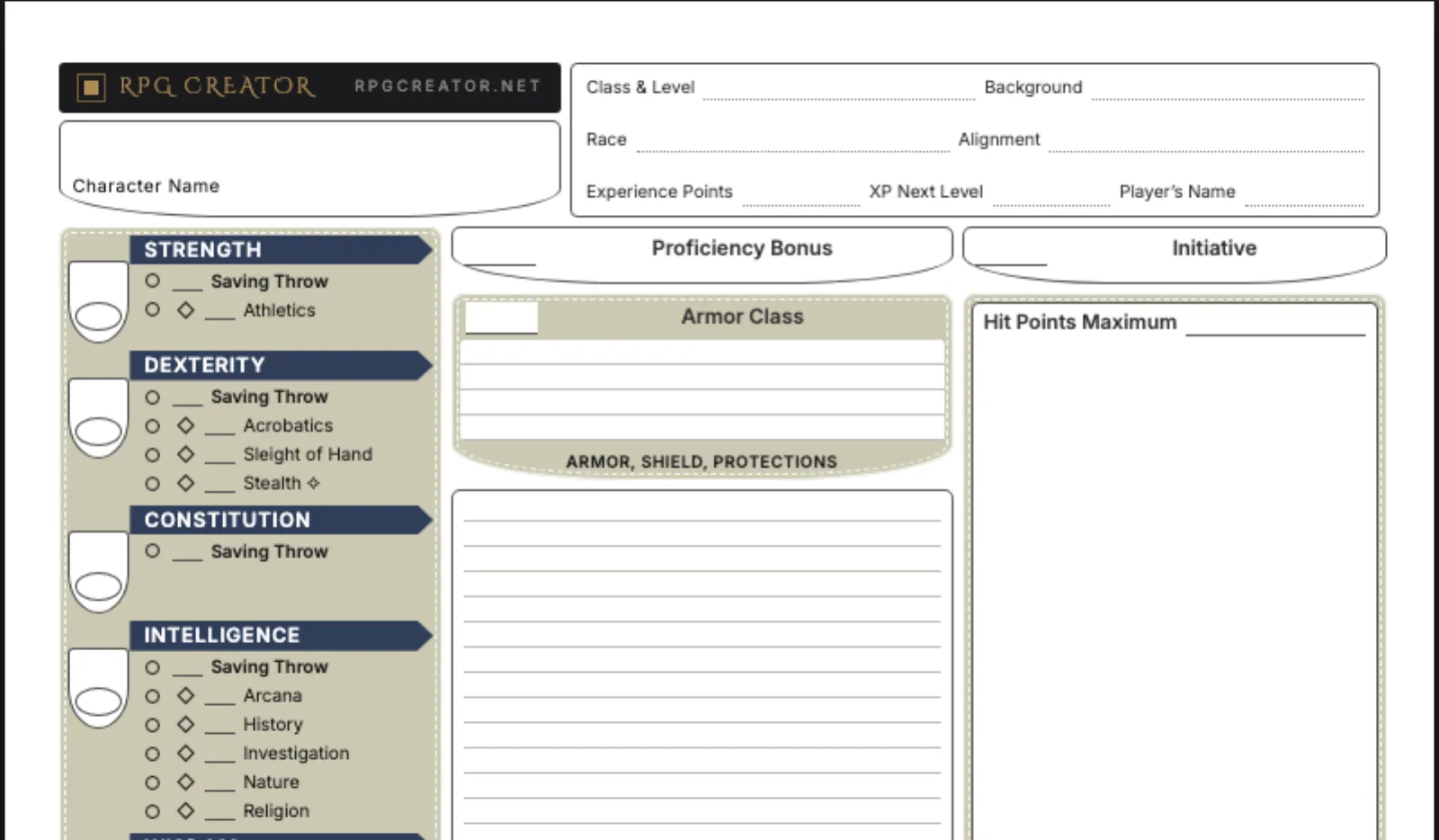Toggle Acrobatics proficiency circle
The image size is (1439, 840).
(x=153, y=425)
